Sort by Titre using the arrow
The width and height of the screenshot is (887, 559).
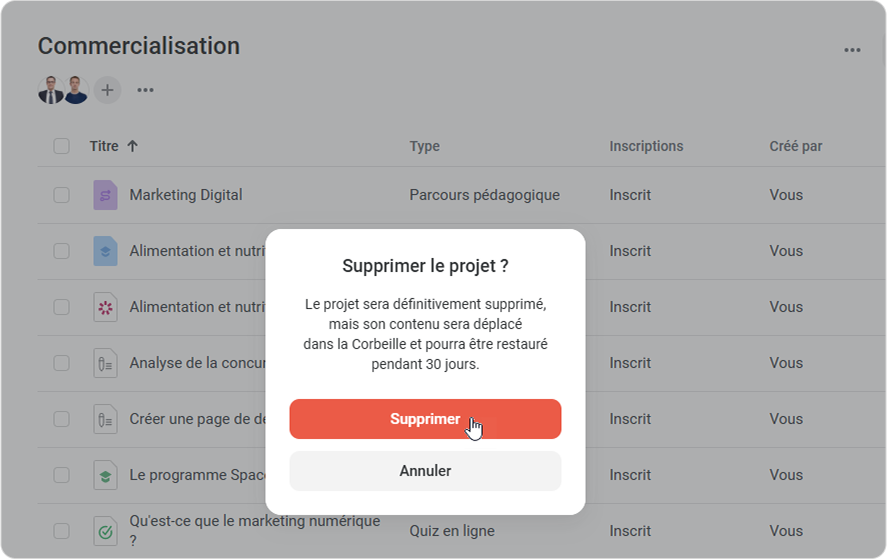tap(132, 146)
